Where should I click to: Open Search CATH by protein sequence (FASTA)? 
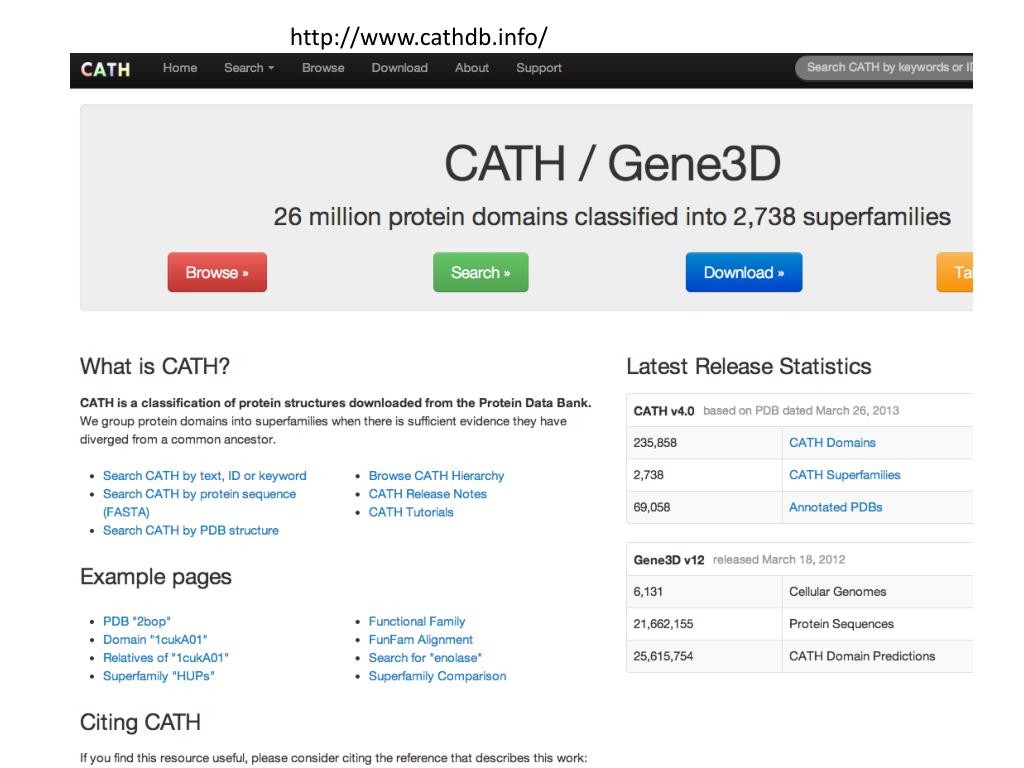(199, 503)
